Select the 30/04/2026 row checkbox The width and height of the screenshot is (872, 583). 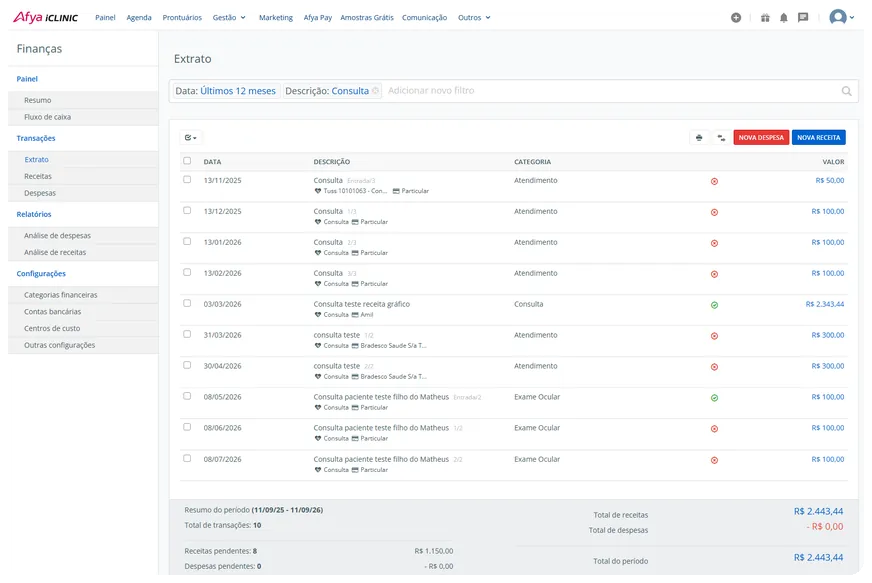click(x=187, y=365)
